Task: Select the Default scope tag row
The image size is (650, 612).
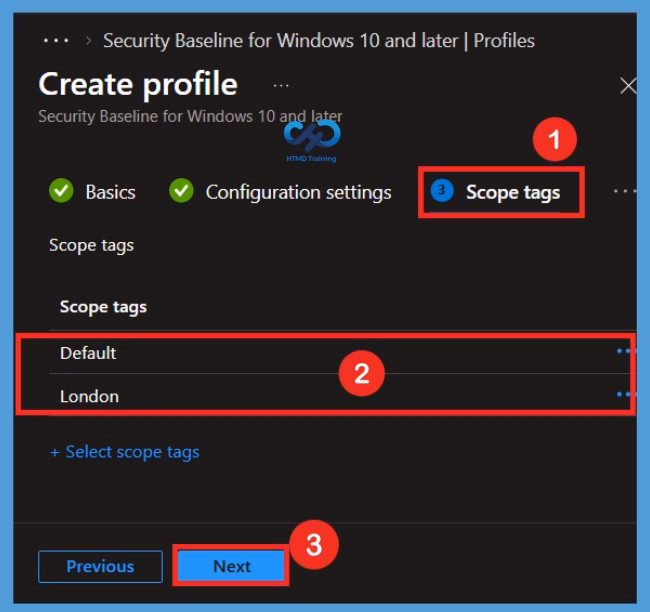Action: click(x=342, y=353)
